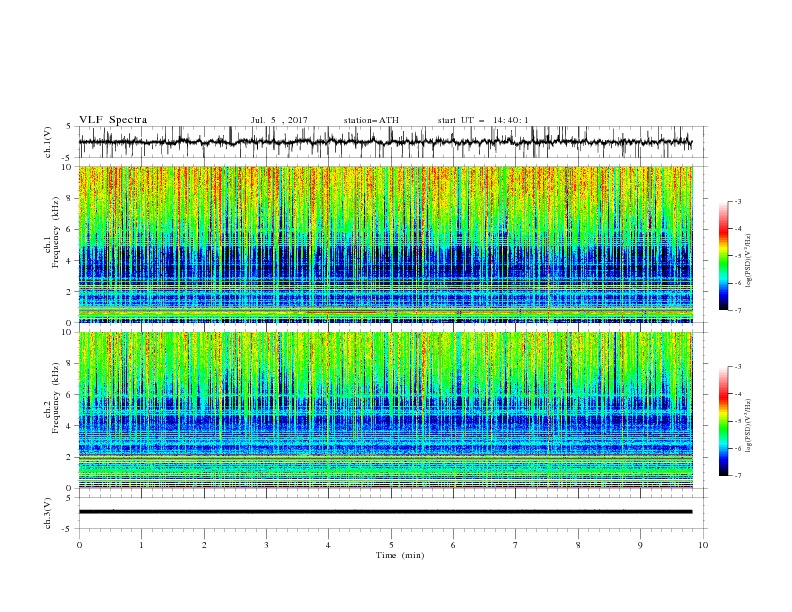Click the ch.2 Frequency (kHz) axis label
792x612 pixels.
(52, 398)
